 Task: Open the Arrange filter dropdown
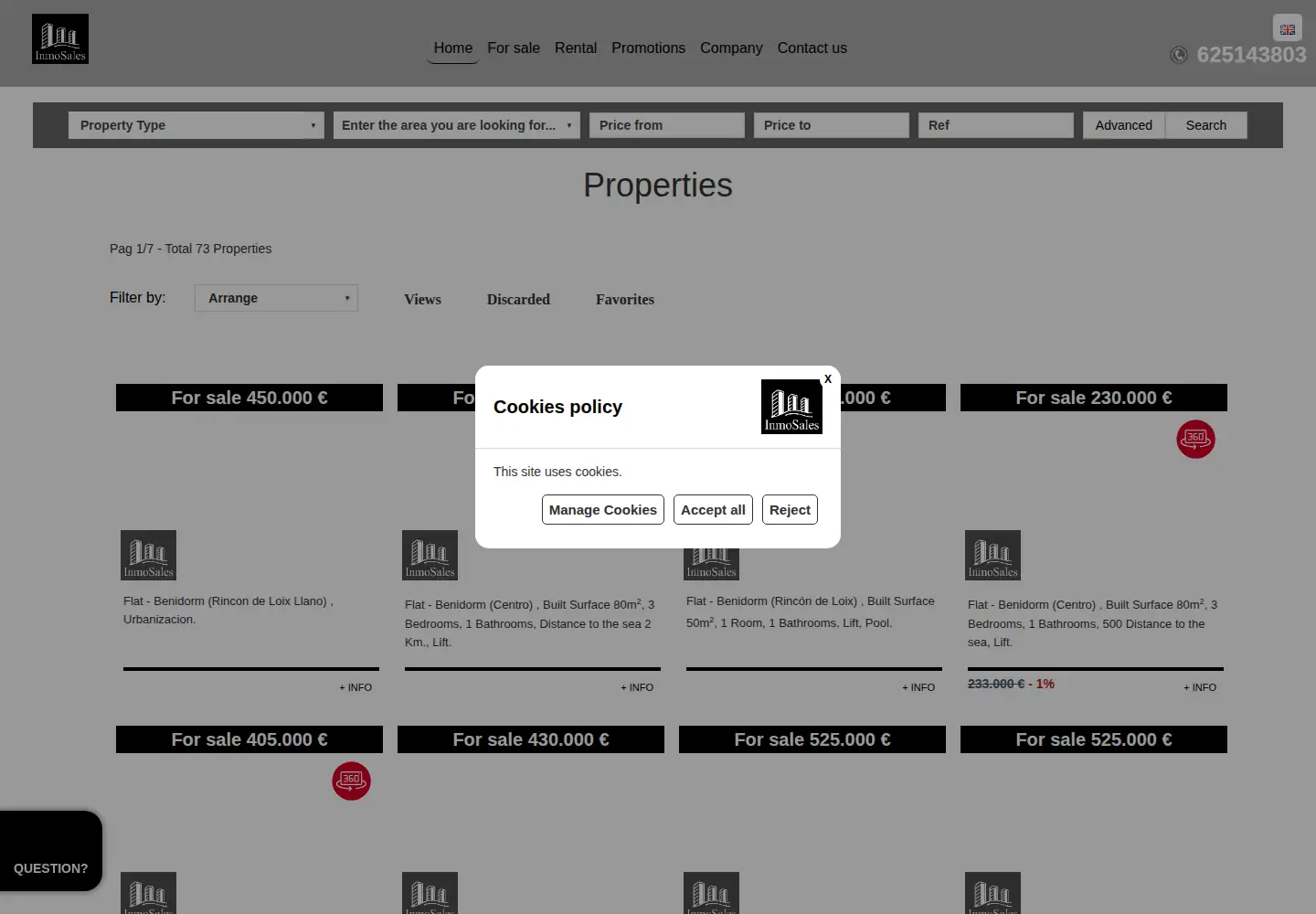[276, 298]
